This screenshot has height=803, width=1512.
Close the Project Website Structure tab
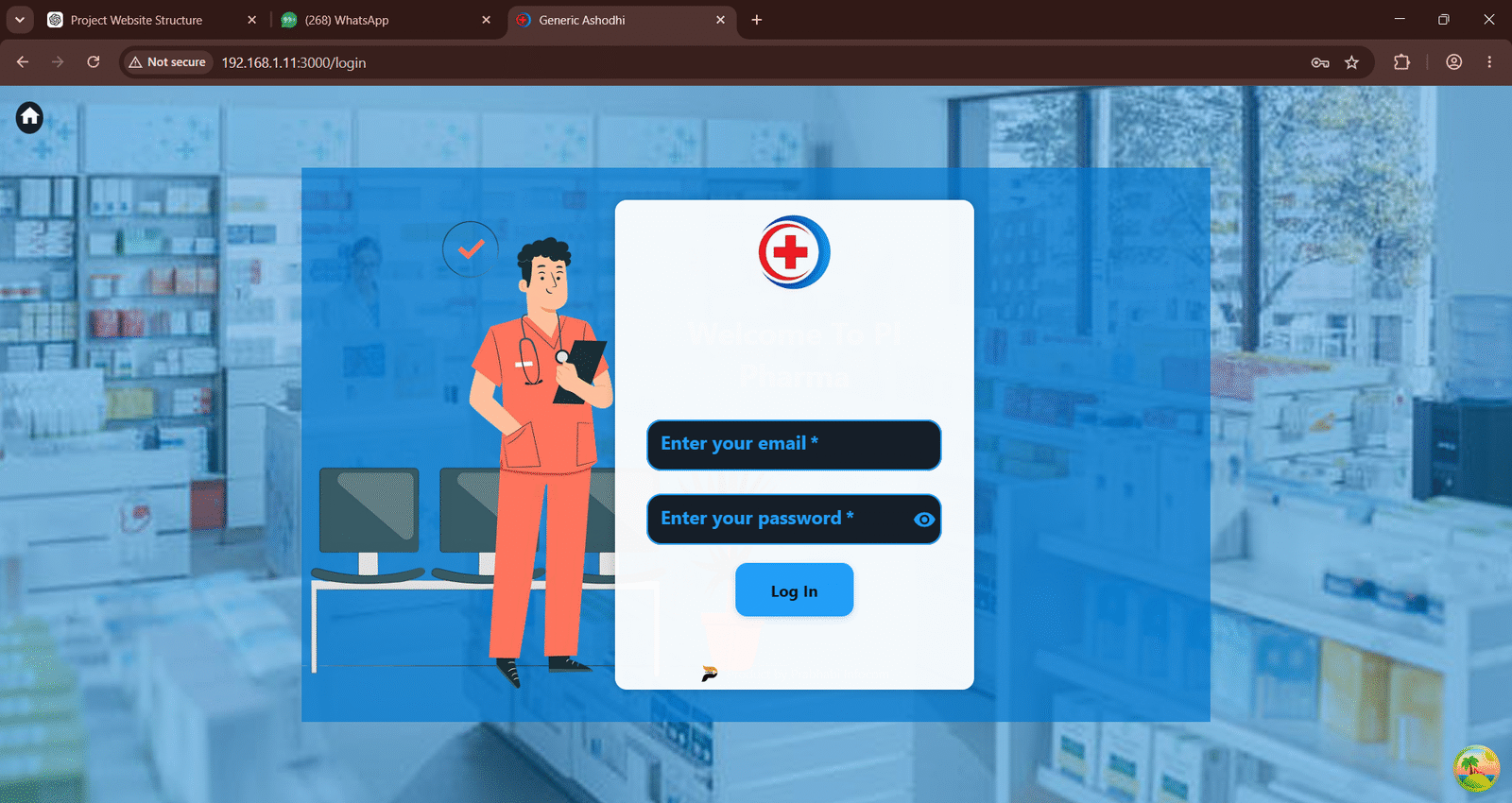[251, 20]
